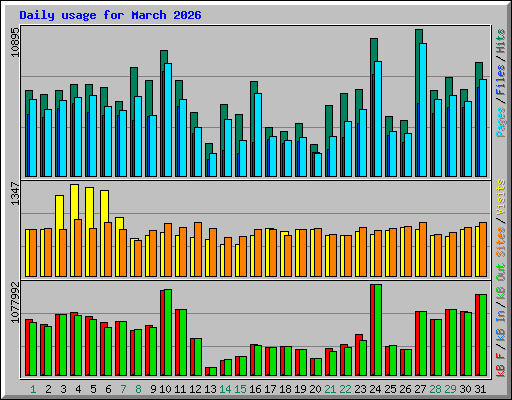Click the green kB Out bar for day 31

point(483,335)
